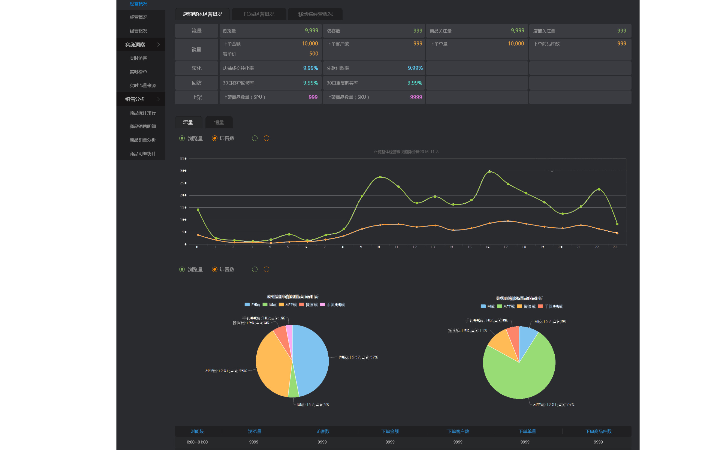Click the hollow orange circle icon below the line chart
Image resolution: width=720 pixels, height=450 pixels.
point(267,269)
